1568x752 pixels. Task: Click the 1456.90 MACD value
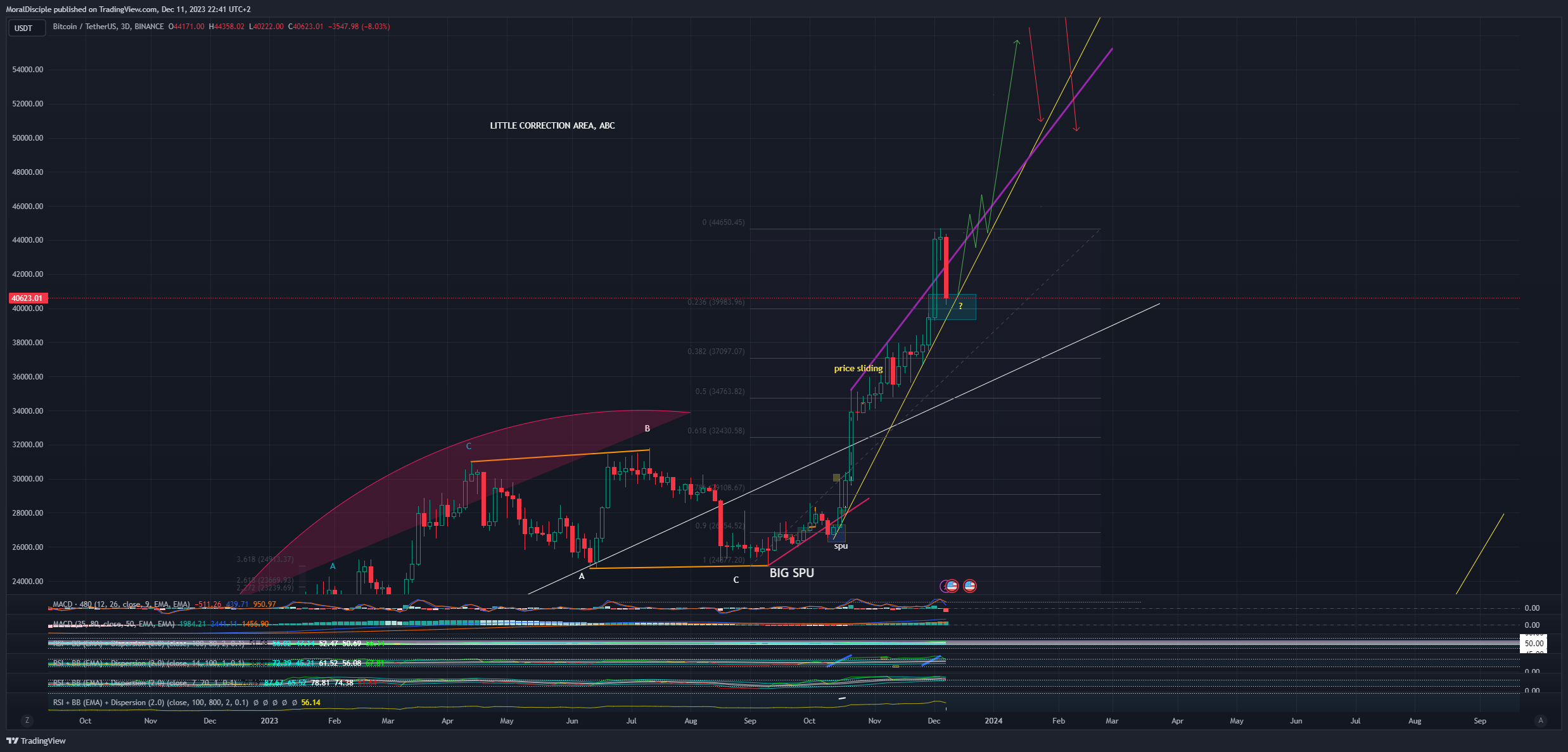coord(256,624)
